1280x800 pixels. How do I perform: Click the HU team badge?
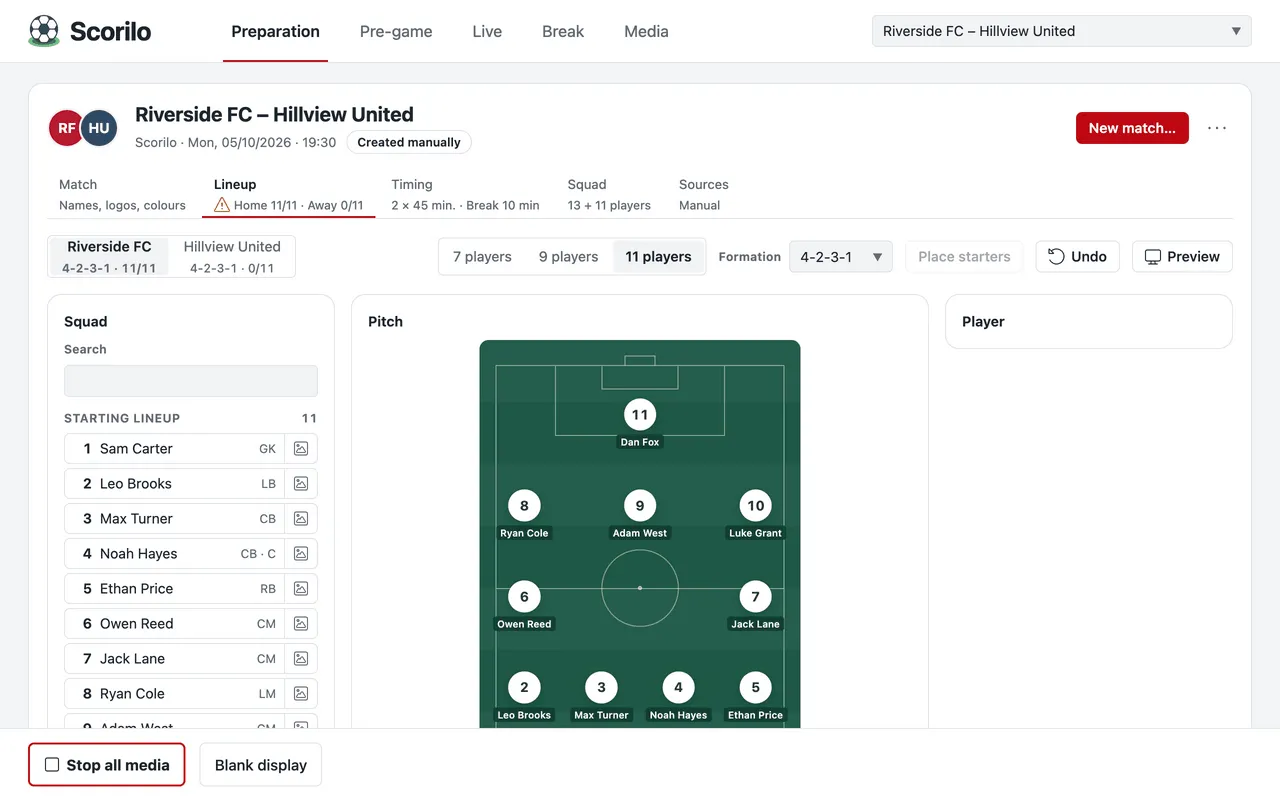pyautogui.click(x=99, y=128)
